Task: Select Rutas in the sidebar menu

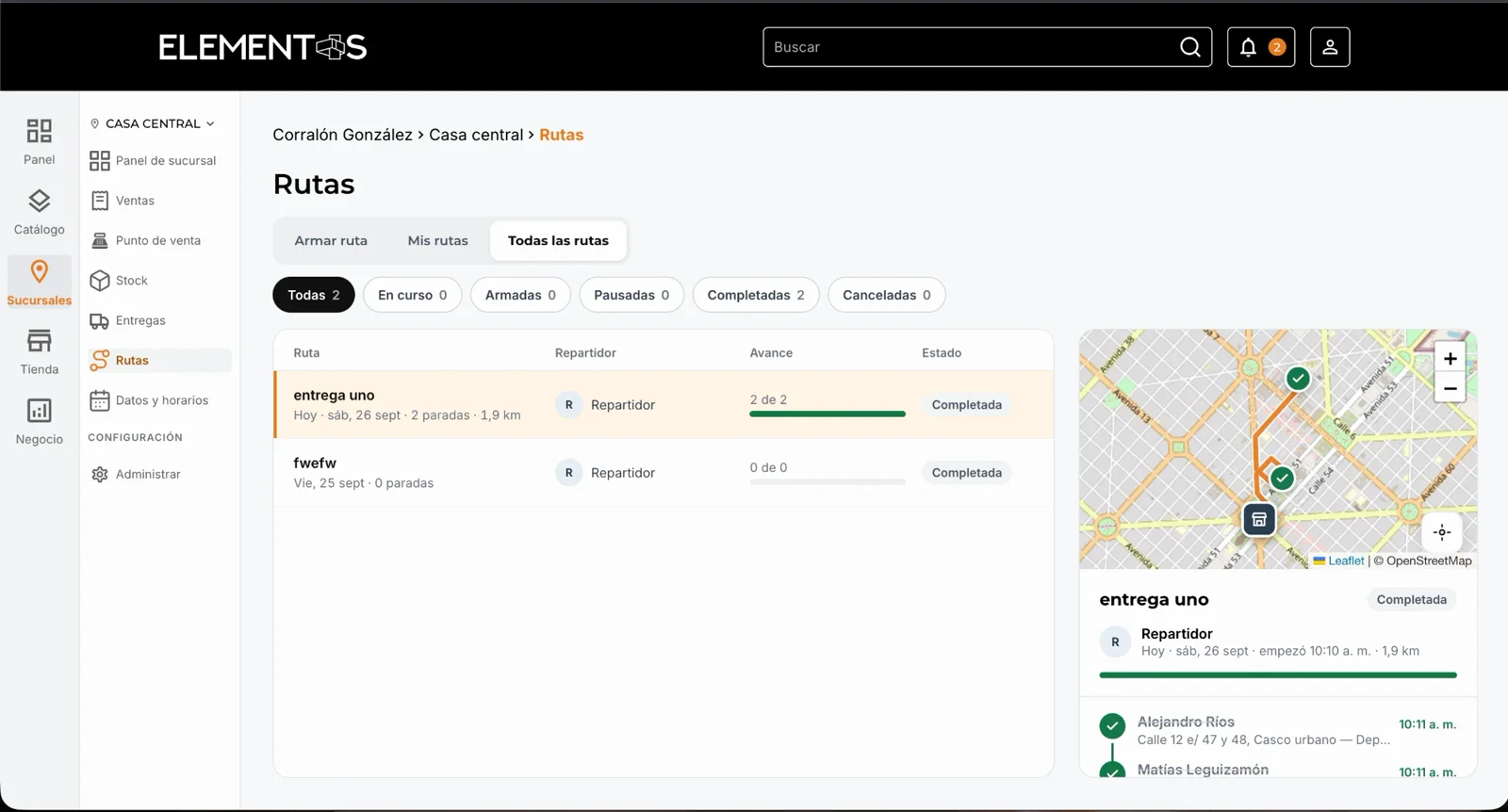Action: click(160, 361)
